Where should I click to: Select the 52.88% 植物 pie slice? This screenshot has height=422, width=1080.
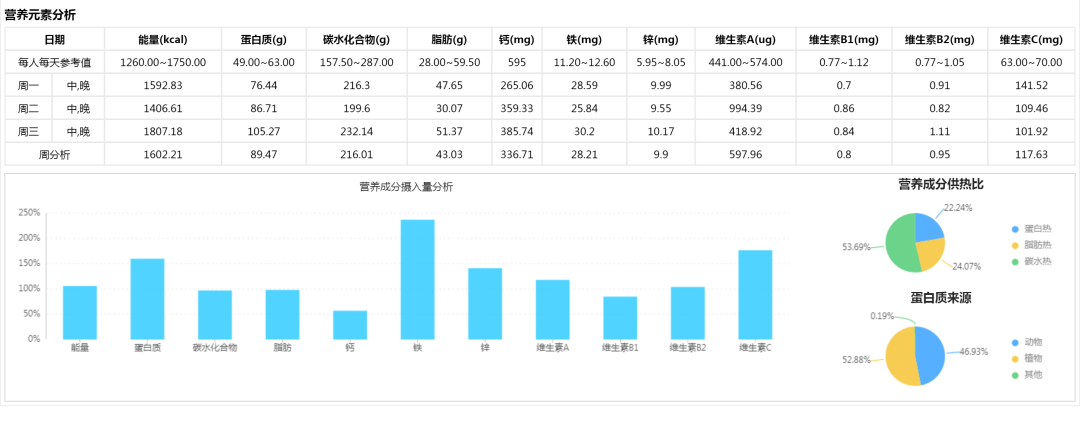(x=900, y=357)
